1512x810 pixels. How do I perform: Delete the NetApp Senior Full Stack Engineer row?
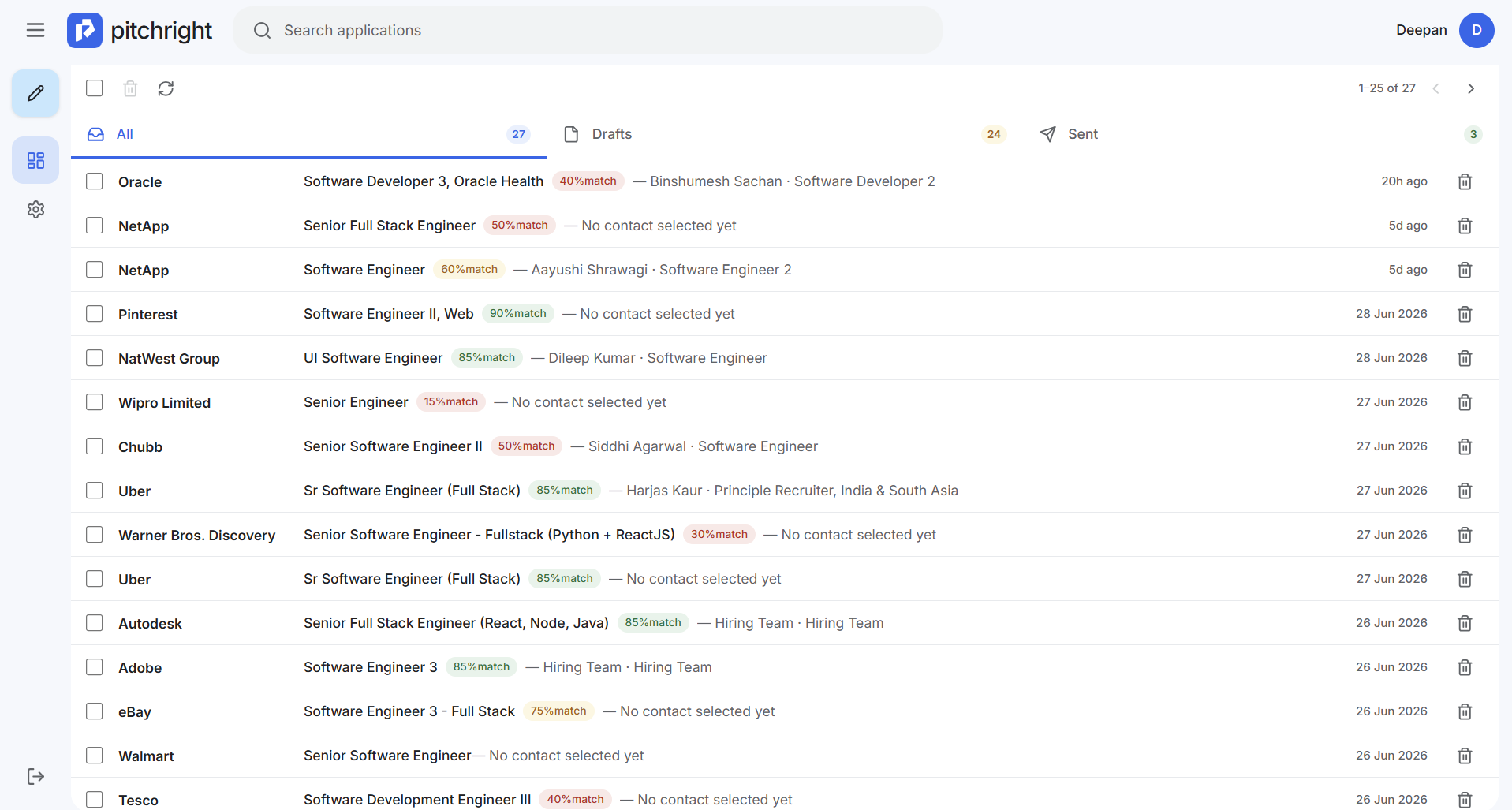tap(1465, 226)
